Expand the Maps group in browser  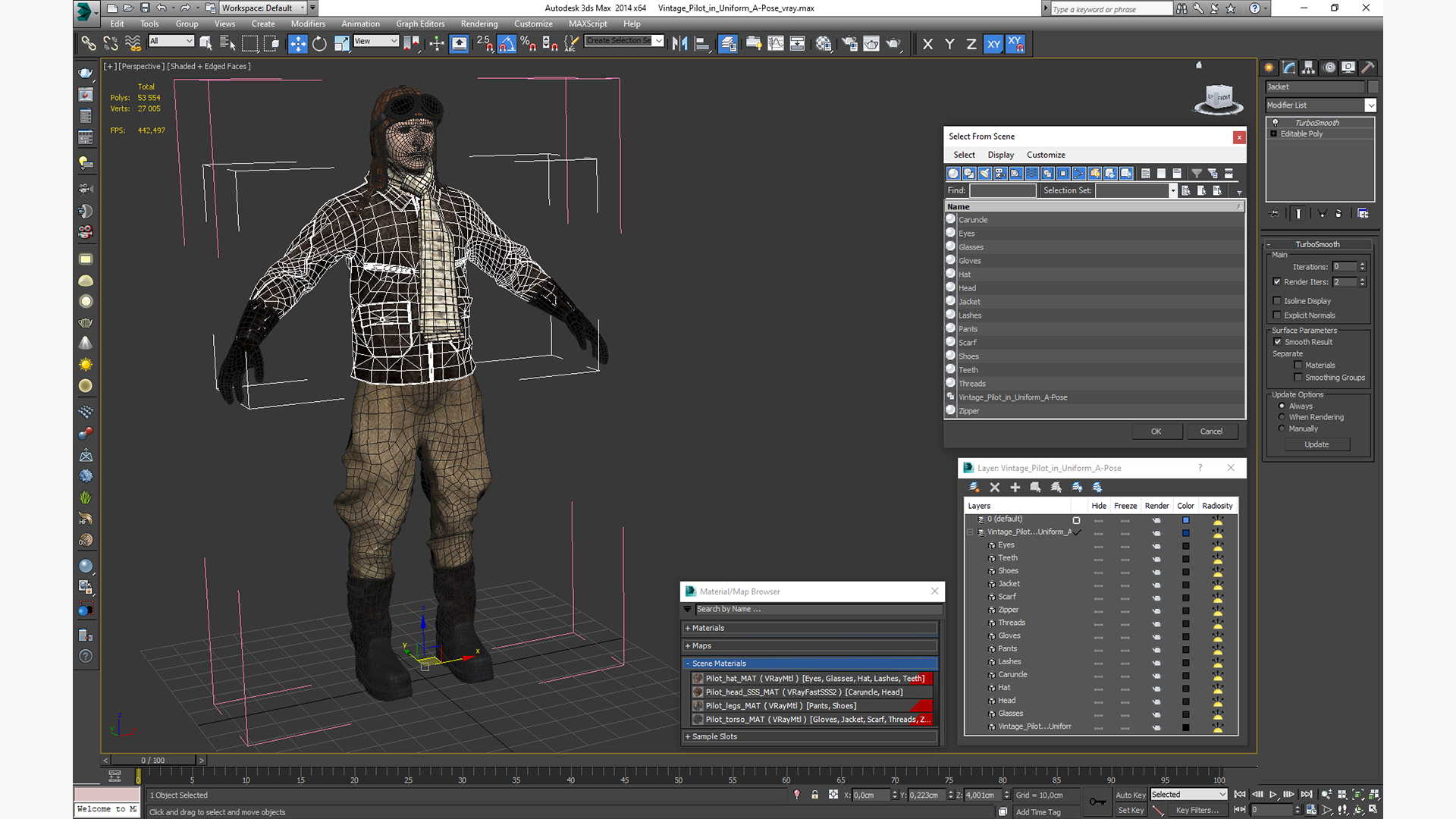(810, 646)
